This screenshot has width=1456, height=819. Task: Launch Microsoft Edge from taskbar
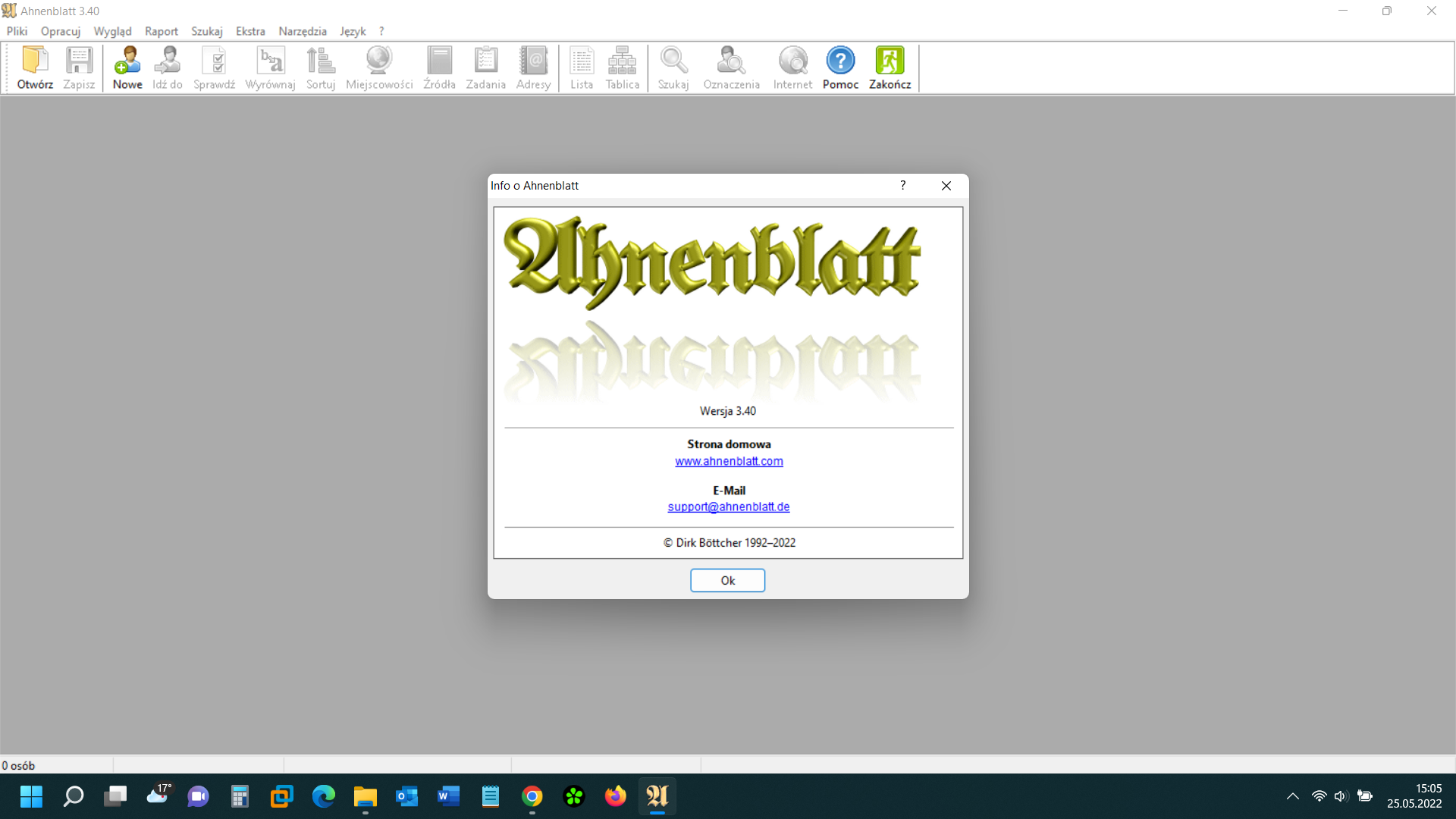pyautogui.click(x=324, y=796)
